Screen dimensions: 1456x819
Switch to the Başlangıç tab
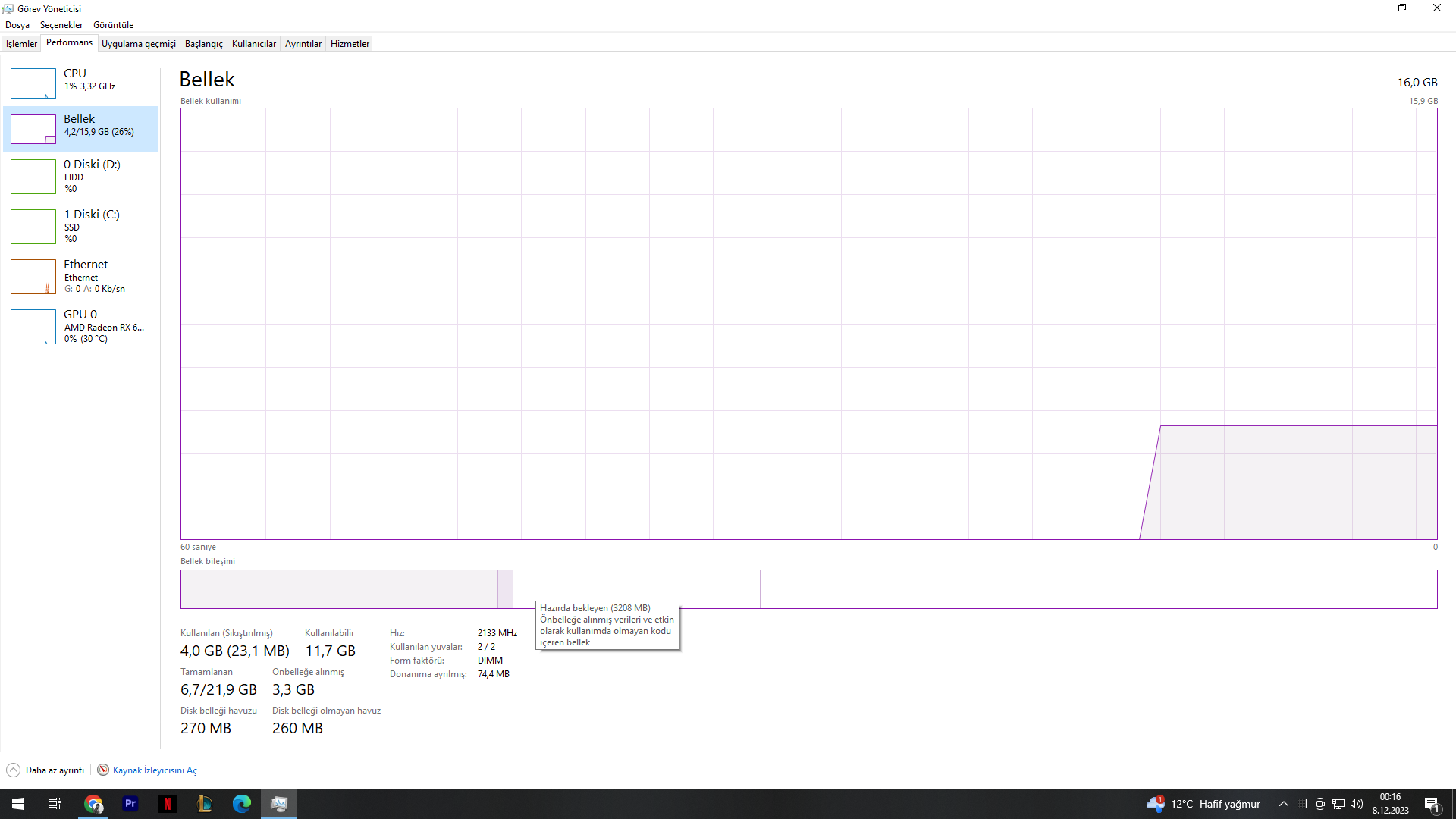[x=203, y=44]
